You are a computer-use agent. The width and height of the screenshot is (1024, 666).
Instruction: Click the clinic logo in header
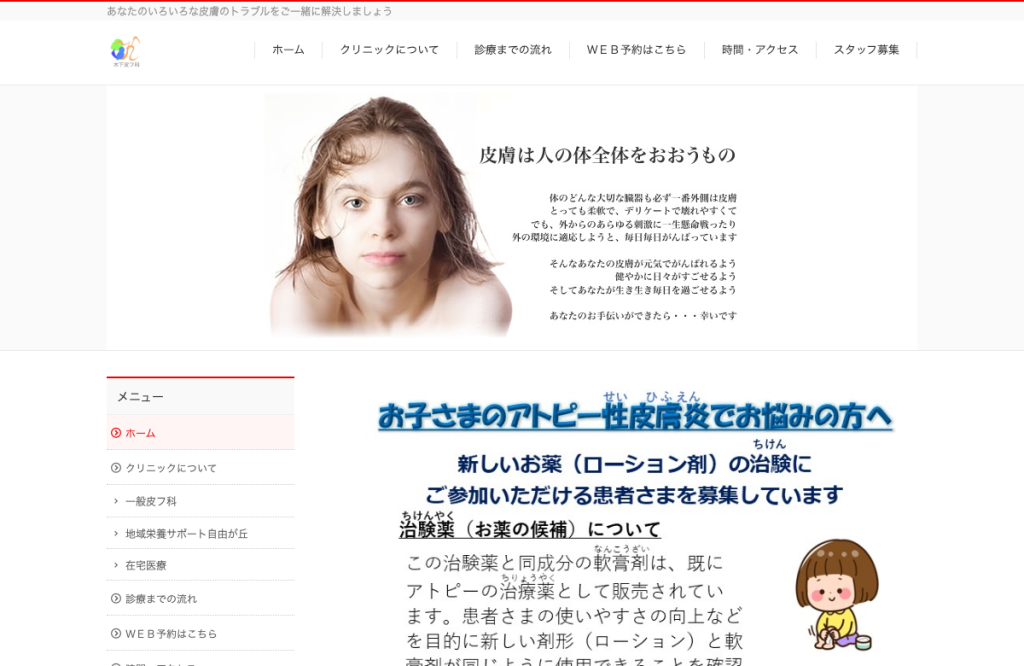click(x=125, y=52)
